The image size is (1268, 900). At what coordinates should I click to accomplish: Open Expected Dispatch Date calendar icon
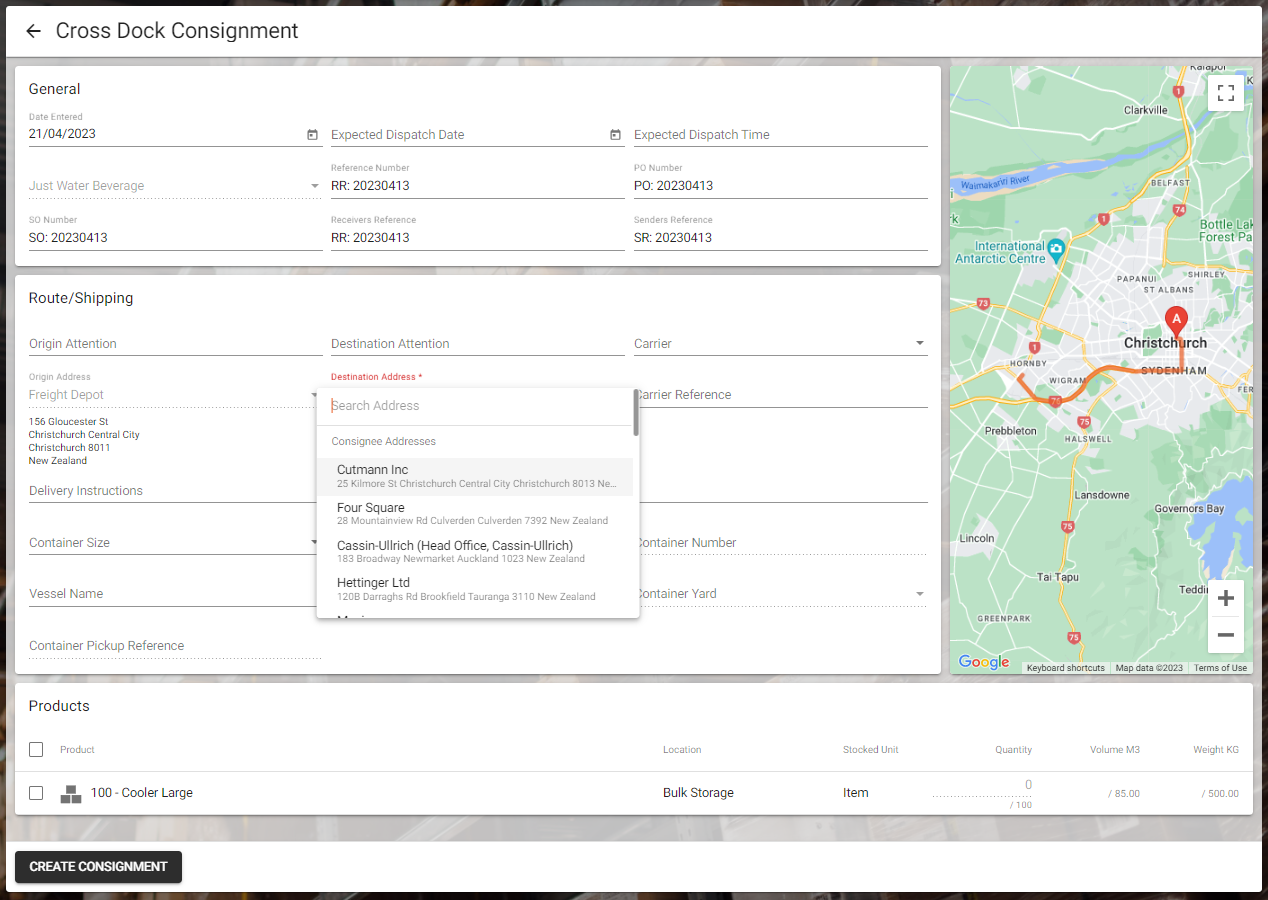pos(615,135)
